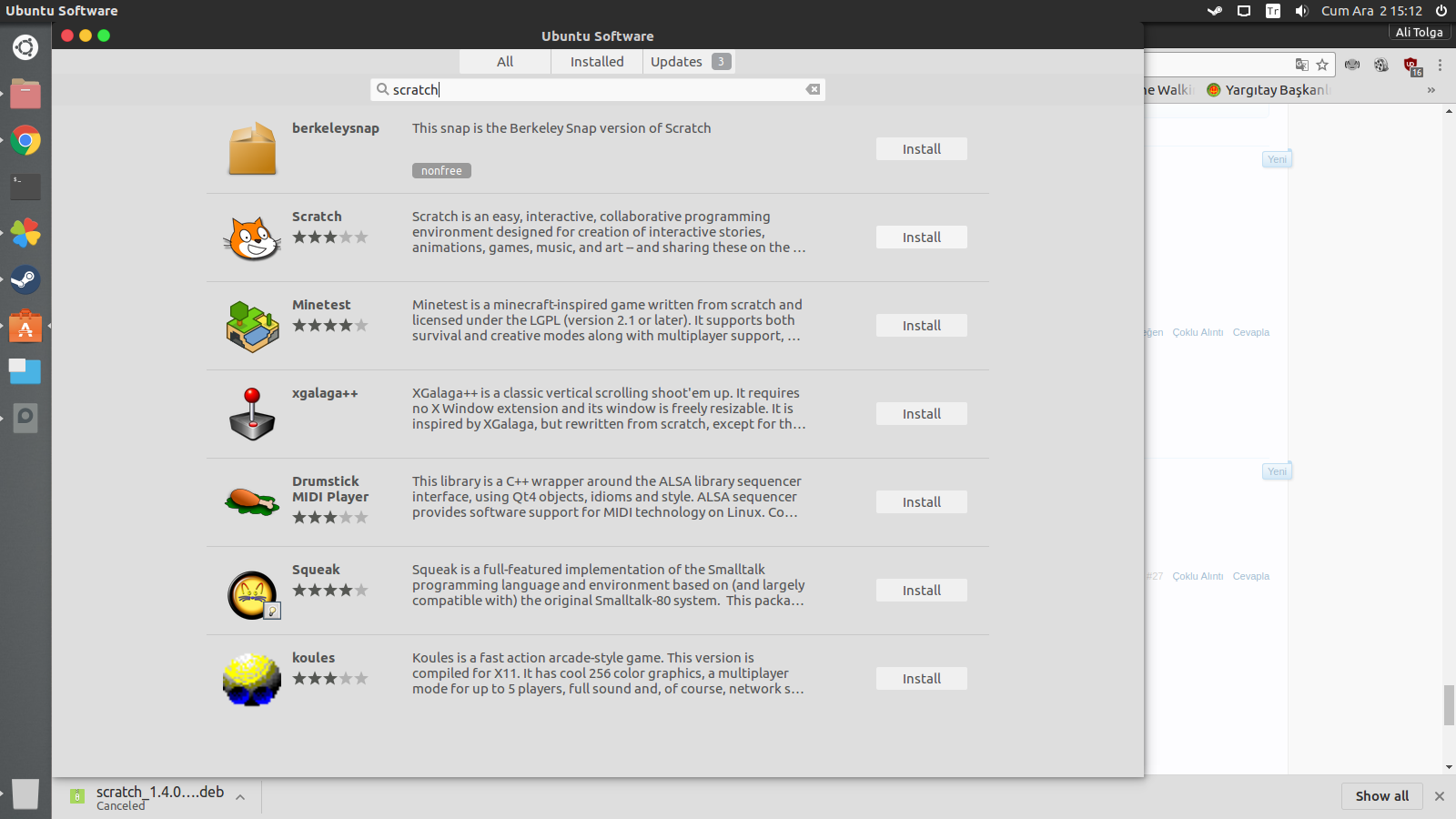Click the Squeak app icon
The image size is (1456, 819).
pyautogui.click(x=253, y=595)
